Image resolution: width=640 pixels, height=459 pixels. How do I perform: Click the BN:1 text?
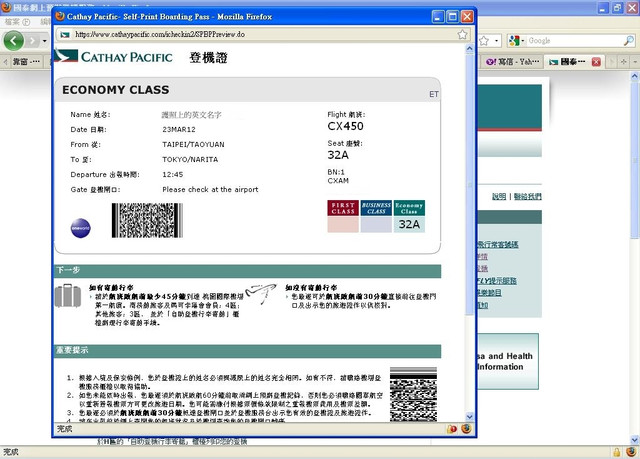tap(336, 172)
